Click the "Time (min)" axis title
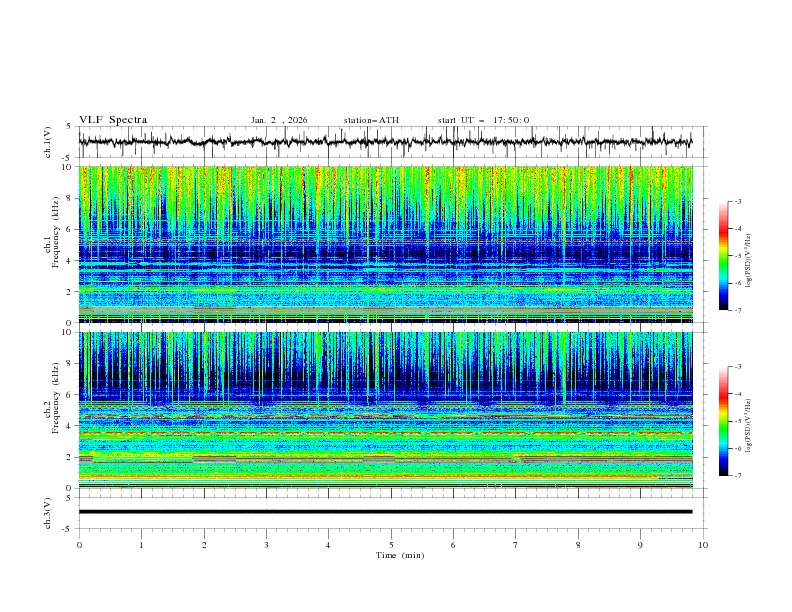Image resolution: width=792 pixels, height=612 pixels. (x=400, y=555)
